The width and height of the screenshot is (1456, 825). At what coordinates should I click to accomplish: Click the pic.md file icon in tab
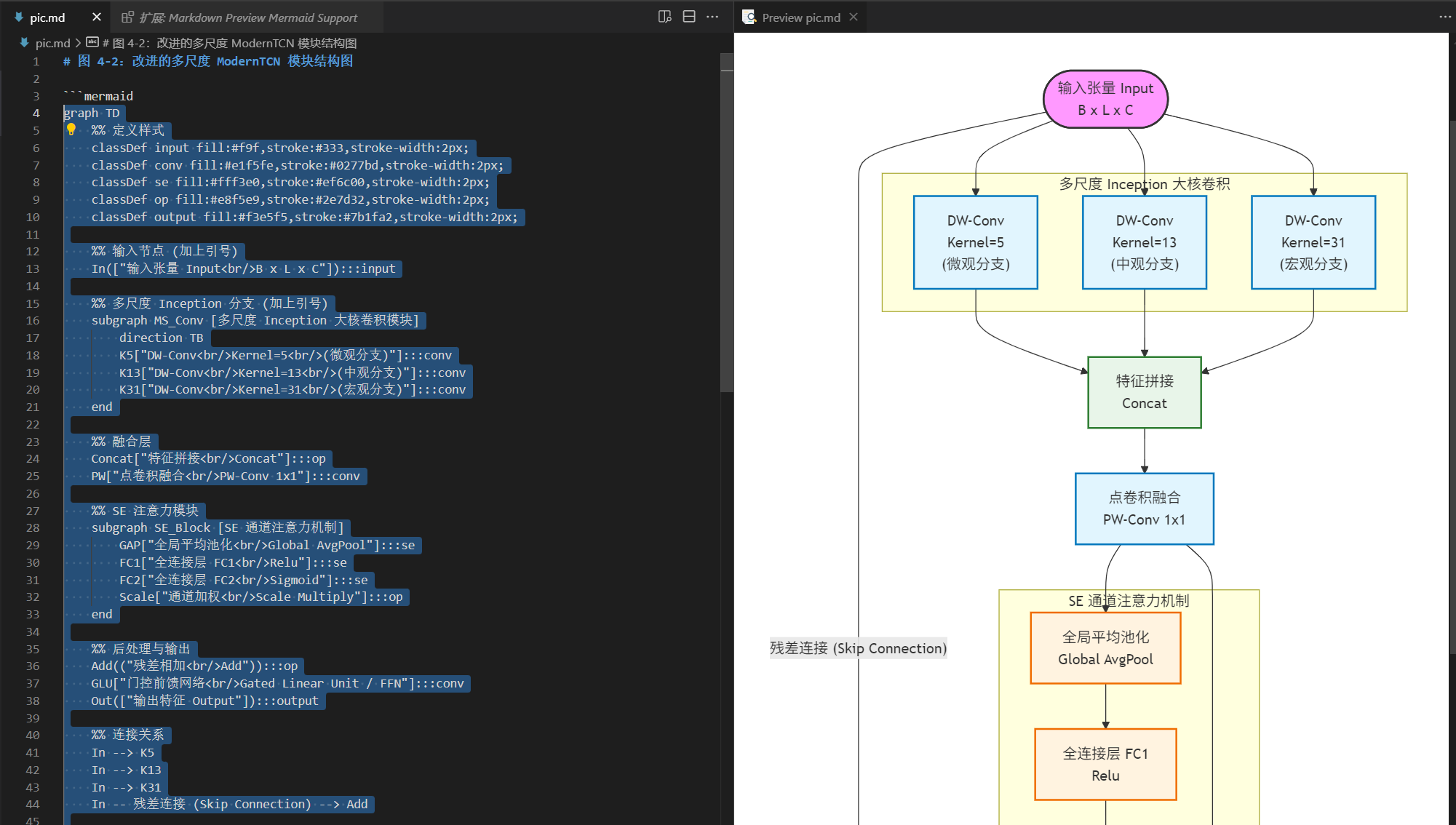(x=18, y=17)
